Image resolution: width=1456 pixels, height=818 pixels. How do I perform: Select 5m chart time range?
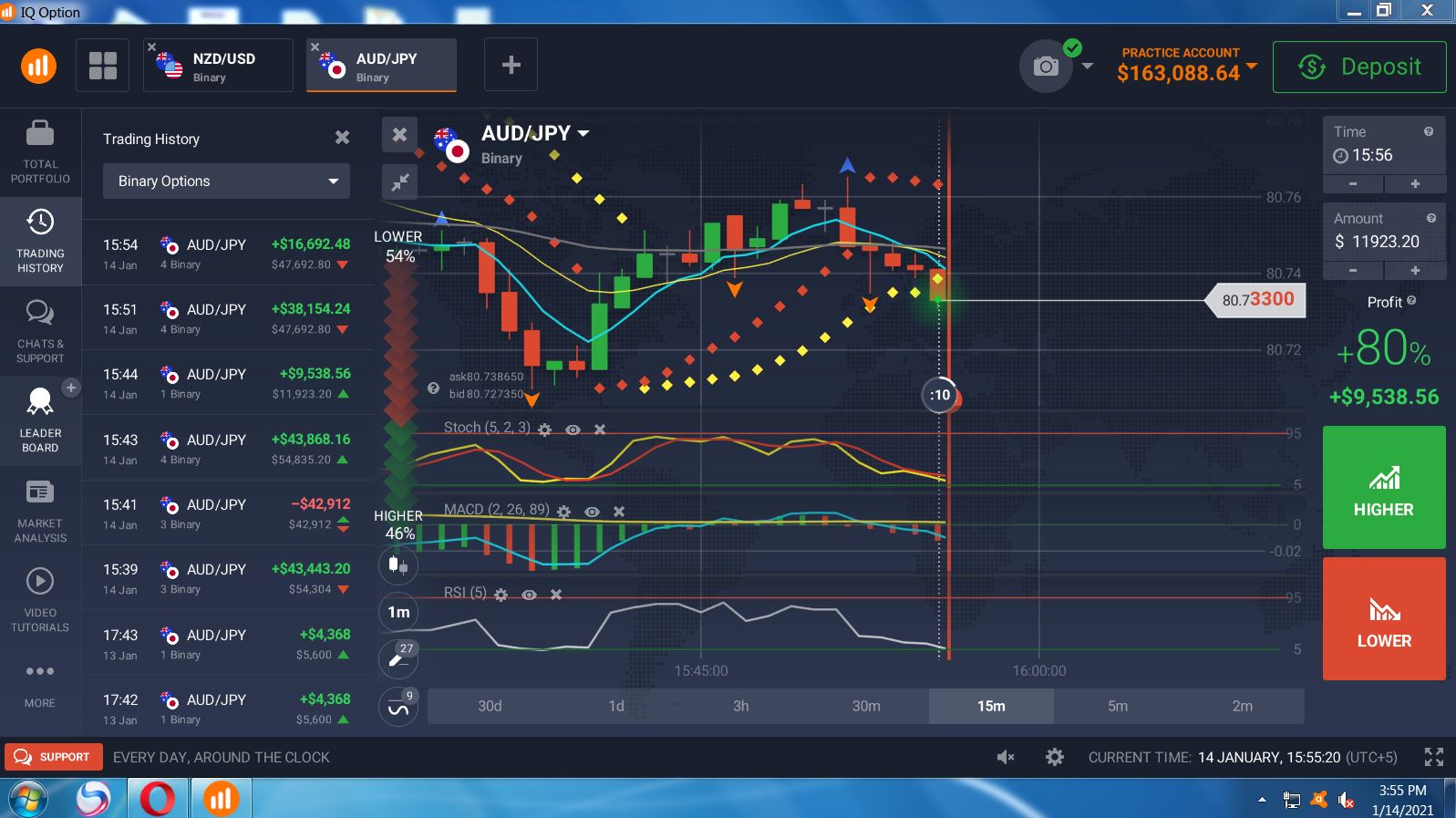pyautogui.click(x=1118, y=706)
